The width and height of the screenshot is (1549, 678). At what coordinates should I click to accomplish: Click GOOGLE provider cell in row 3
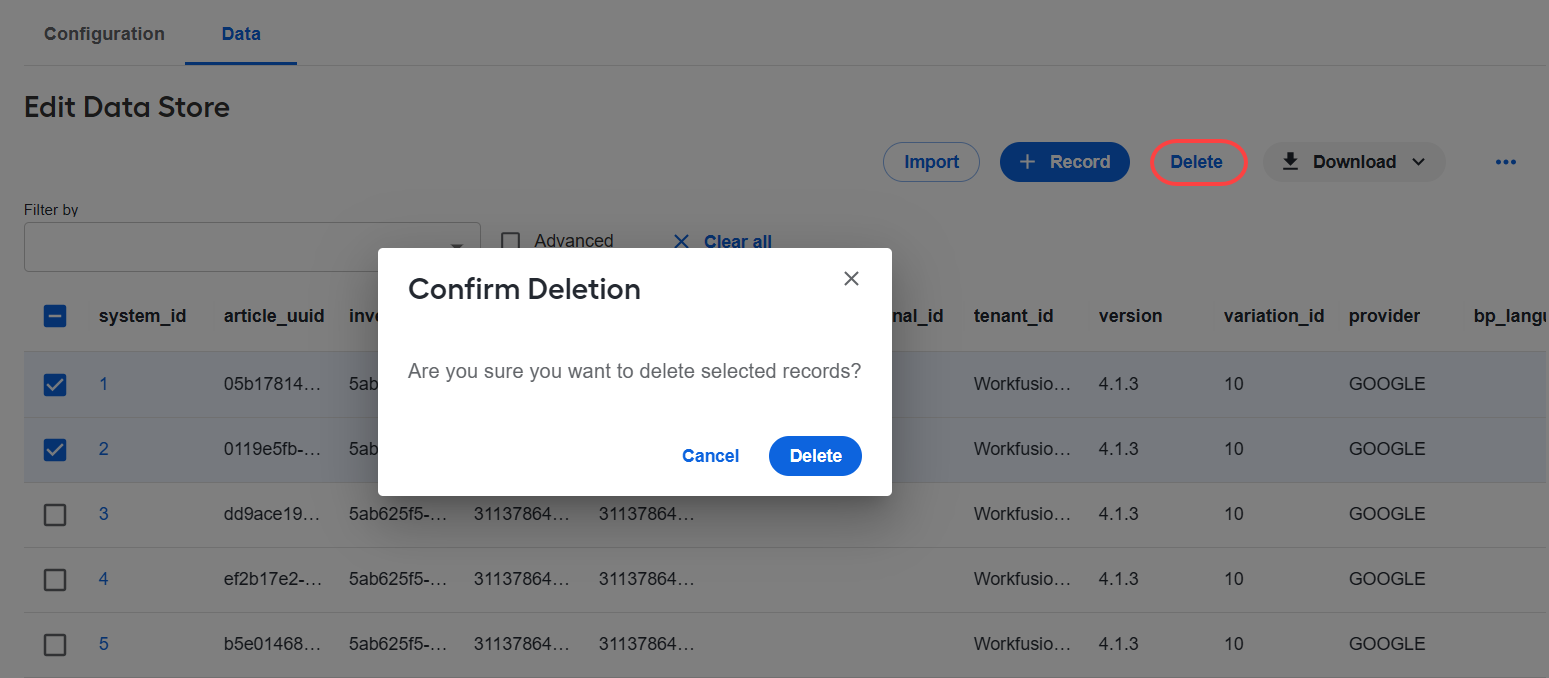tap(1387, 514)
